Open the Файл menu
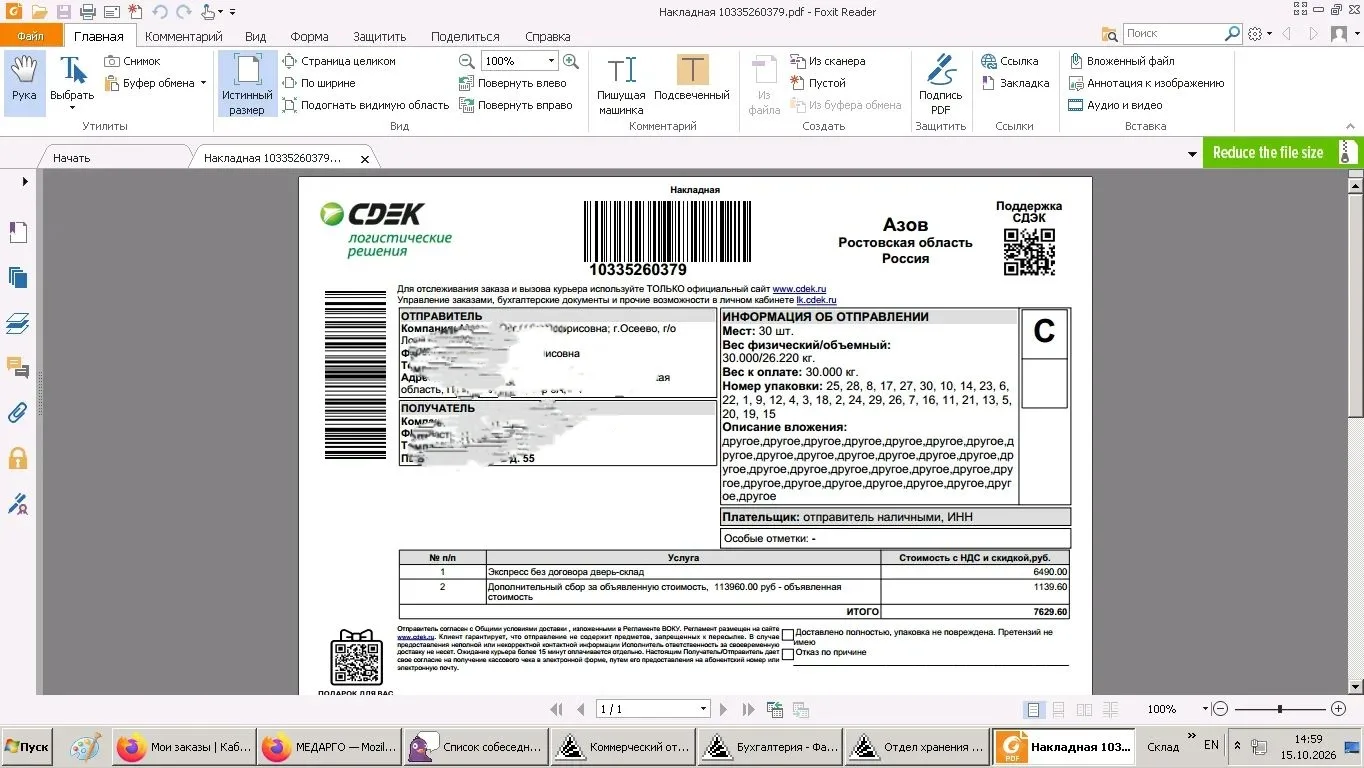This screenshot has width=1364, height=768. click(31, 36)
